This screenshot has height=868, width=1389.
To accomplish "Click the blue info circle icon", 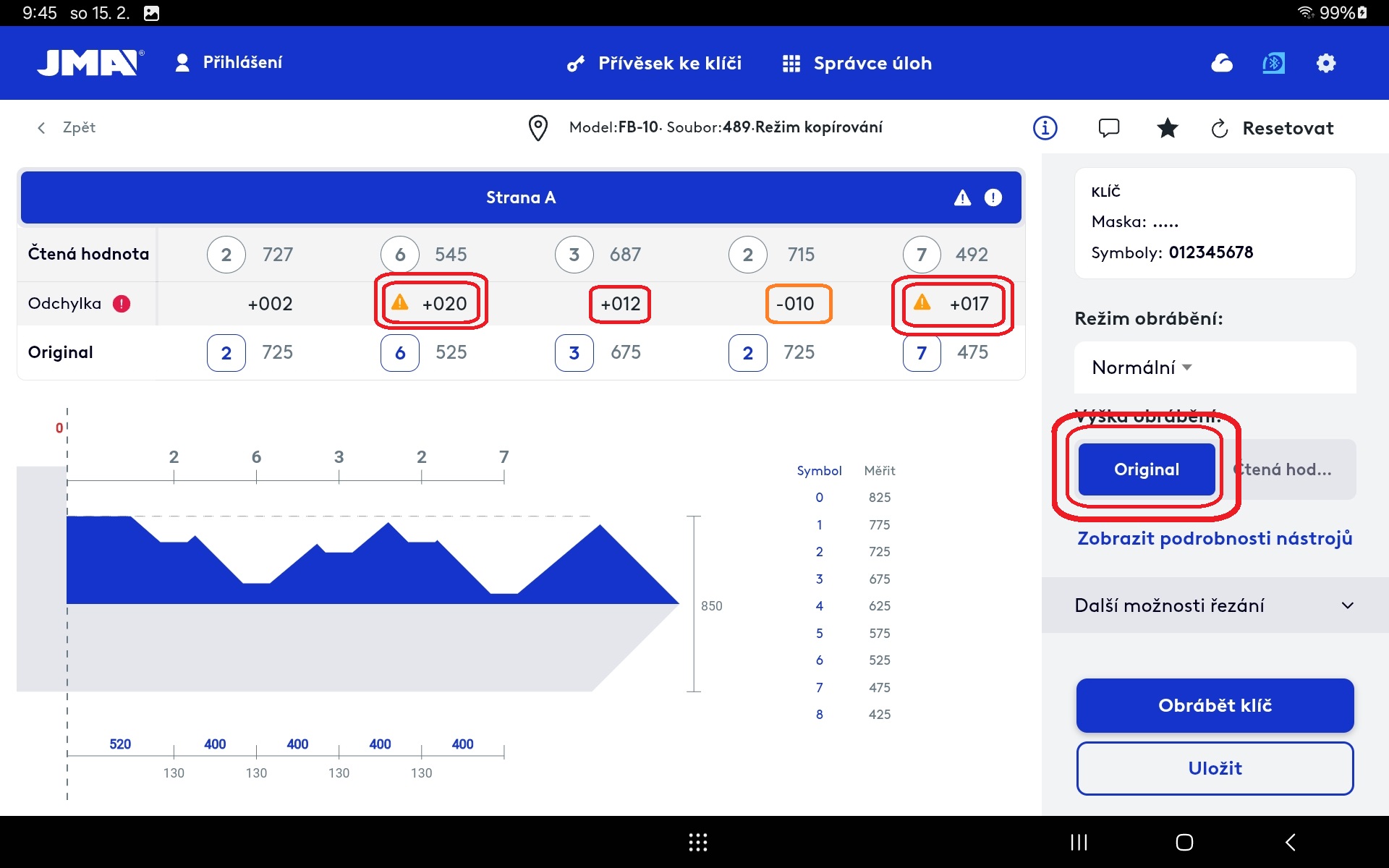I will click(1045, 128).
